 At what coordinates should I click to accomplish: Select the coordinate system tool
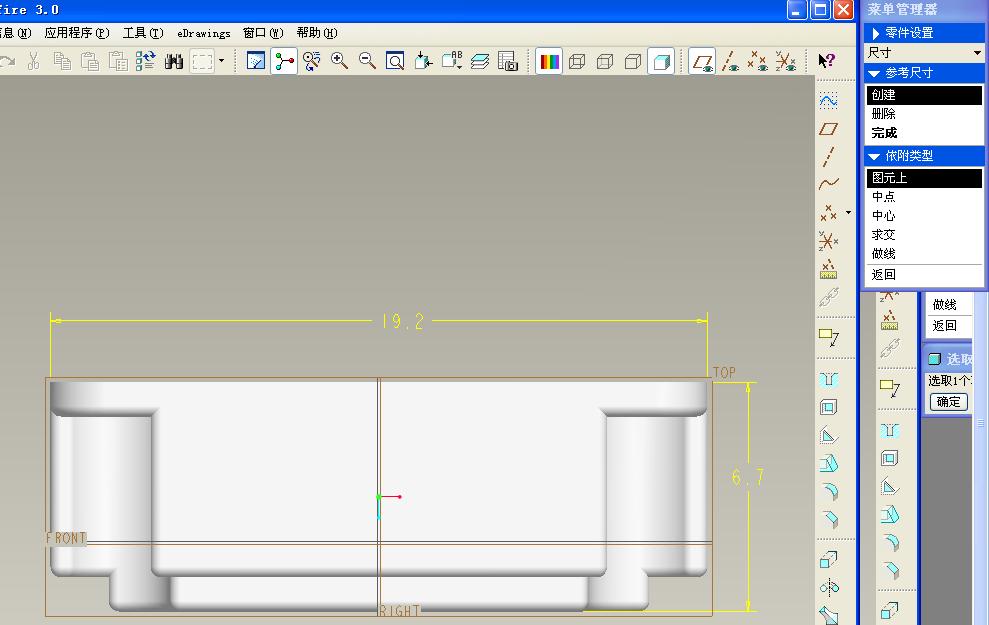pos(828,241)
